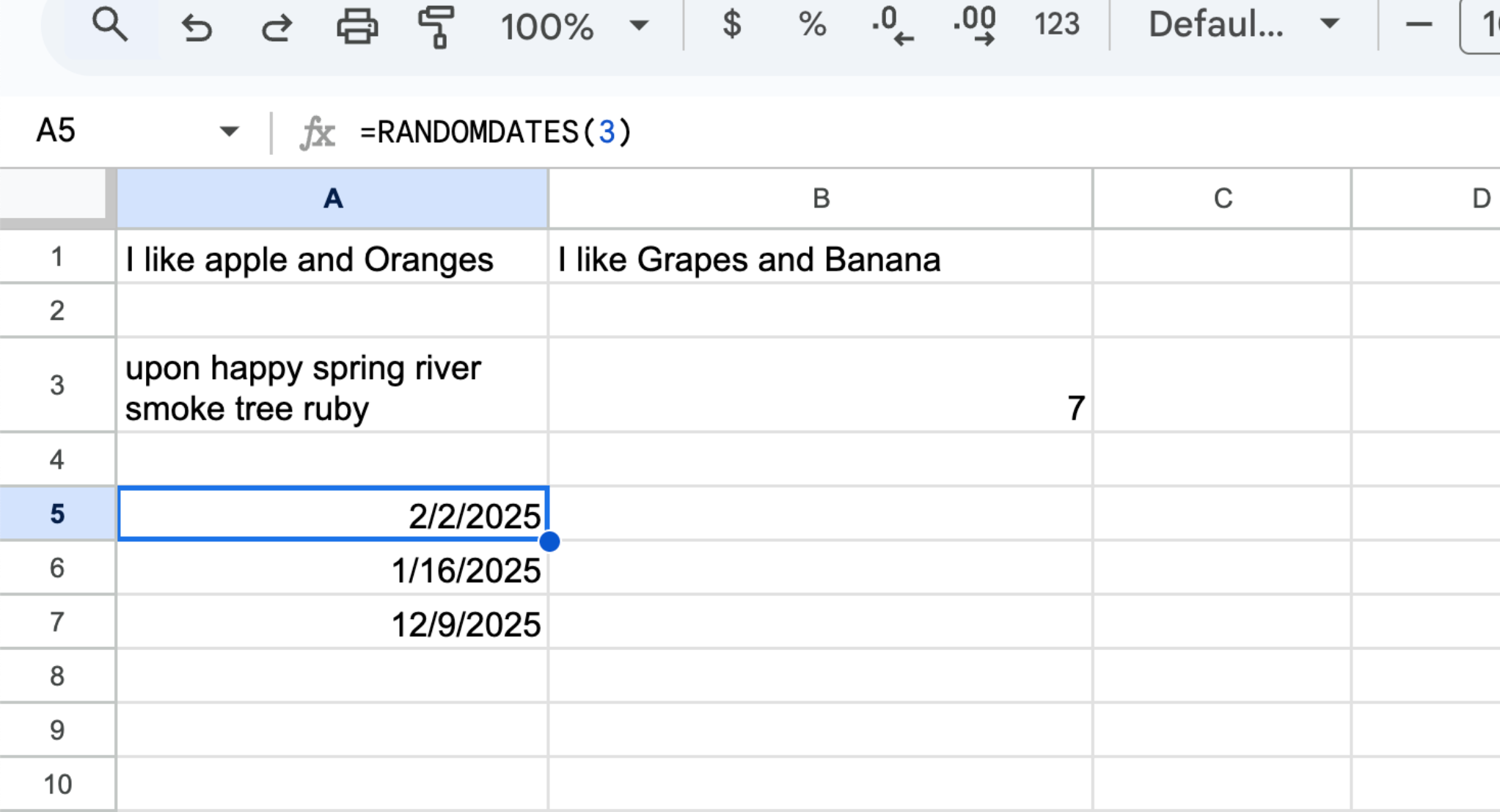Click cell with 12/9/2025 date
This screenshot has height=812, width=1500.
tap(333, 623)
